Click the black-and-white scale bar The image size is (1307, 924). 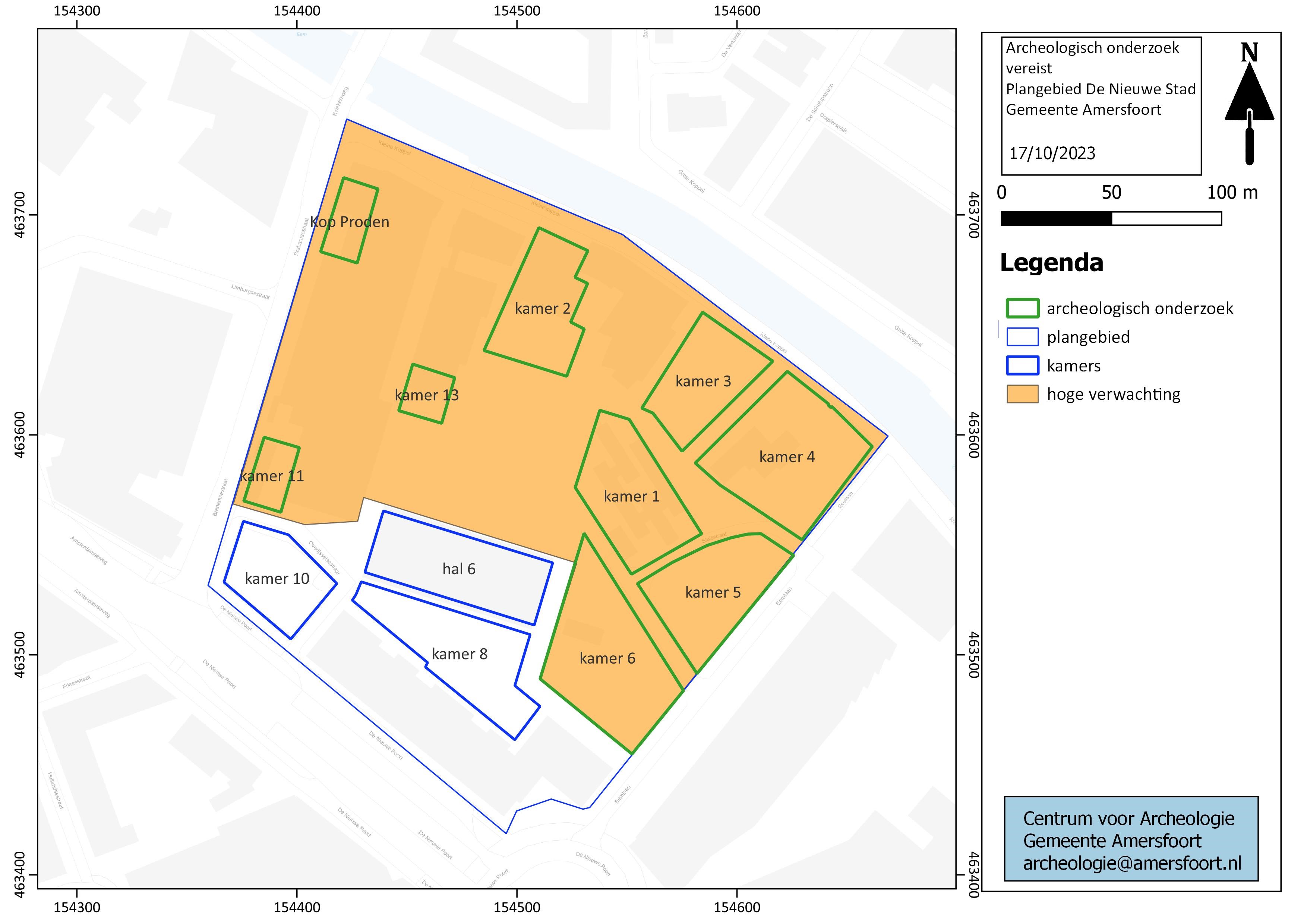pos(1111,218)
